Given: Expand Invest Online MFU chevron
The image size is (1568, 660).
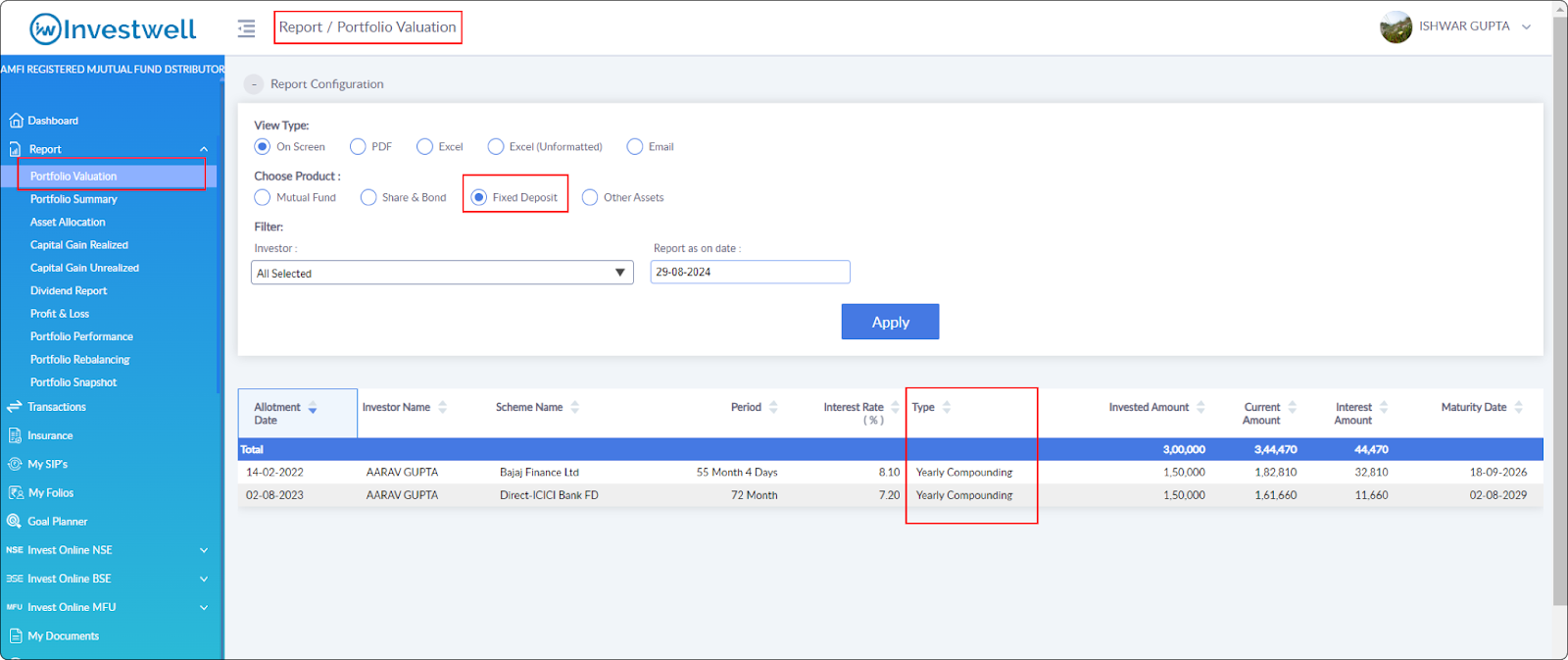Looking at the screenshot, I should pos(204,607).
